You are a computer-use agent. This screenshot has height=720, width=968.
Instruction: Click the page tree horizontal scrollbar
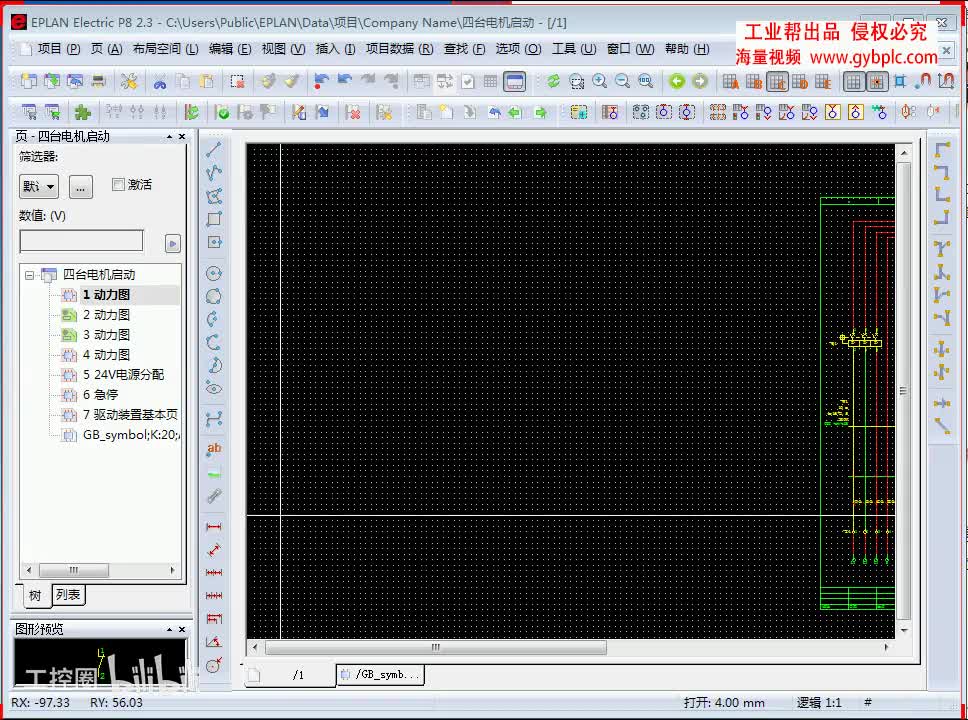click(74, 570)
